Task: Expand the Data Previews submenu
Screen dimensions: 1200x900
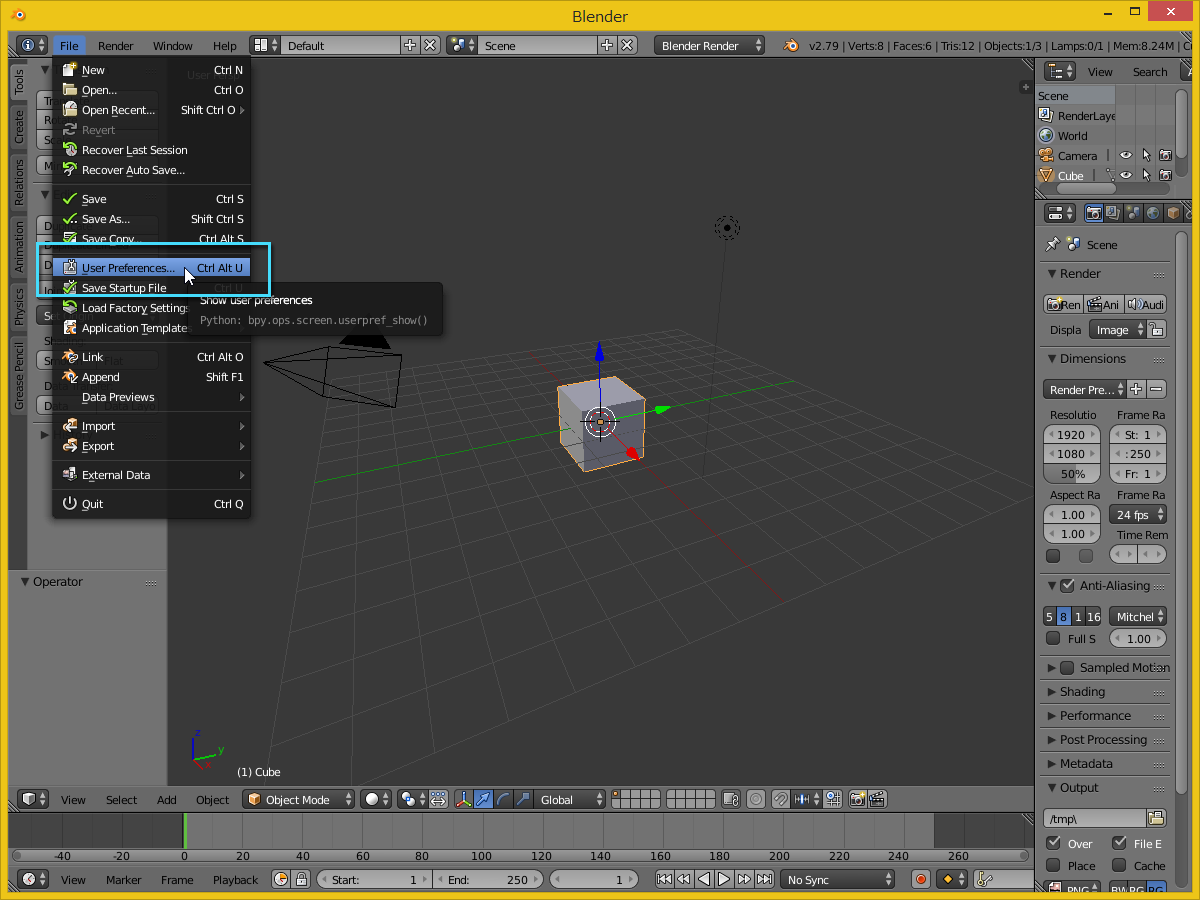Action: (x=151, y=397)
